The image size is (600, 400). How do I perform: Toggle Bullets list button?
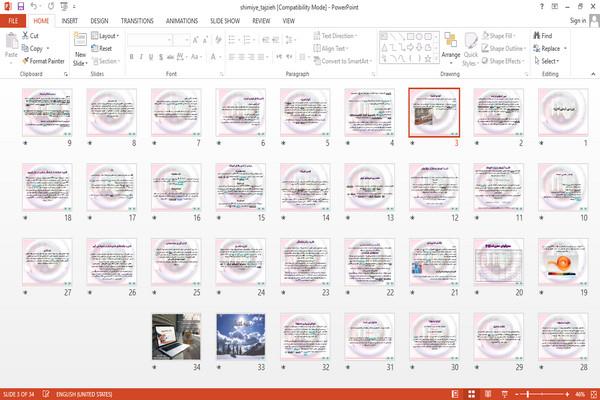[x=233, y=40]
